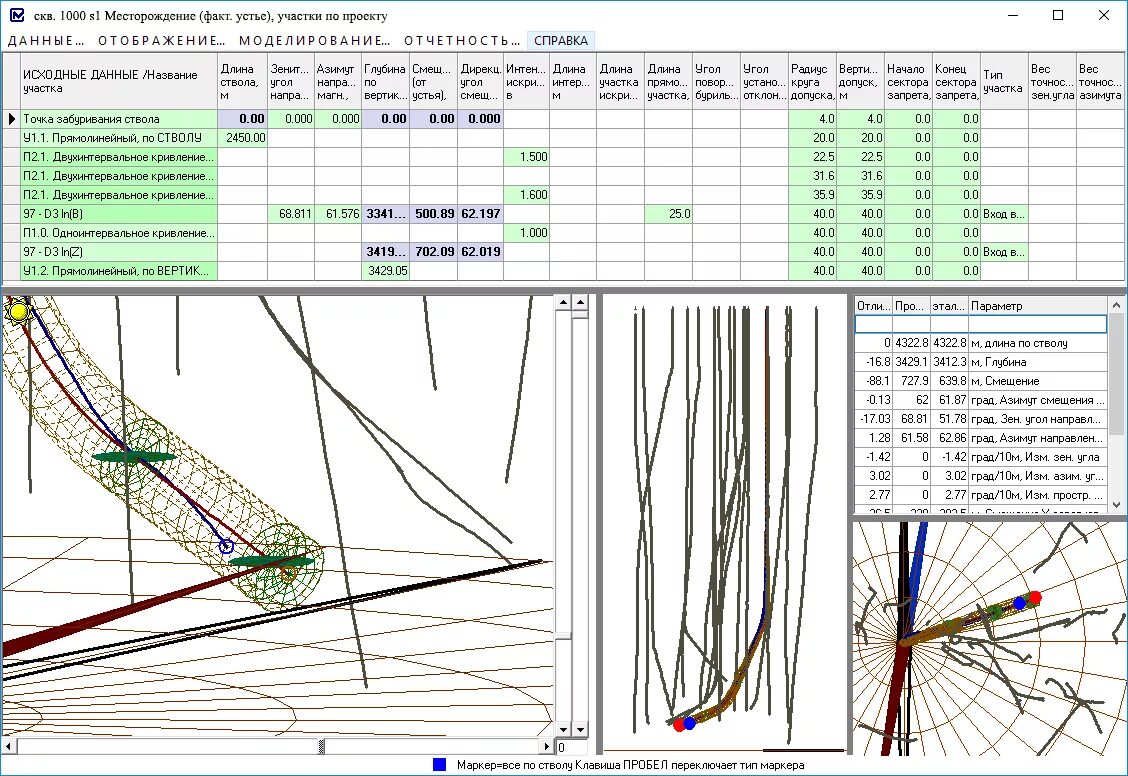Click the azimuth cell 61.576

point(338,214)
